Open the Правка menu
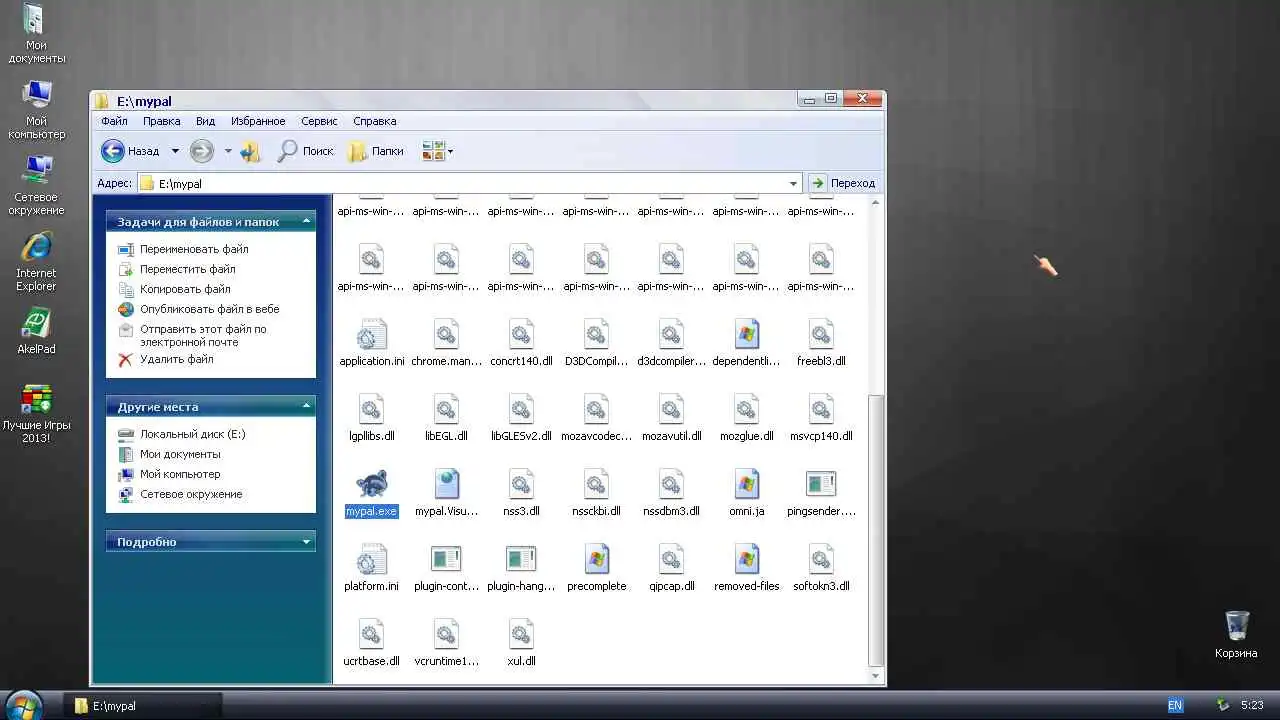 (161, 121)
